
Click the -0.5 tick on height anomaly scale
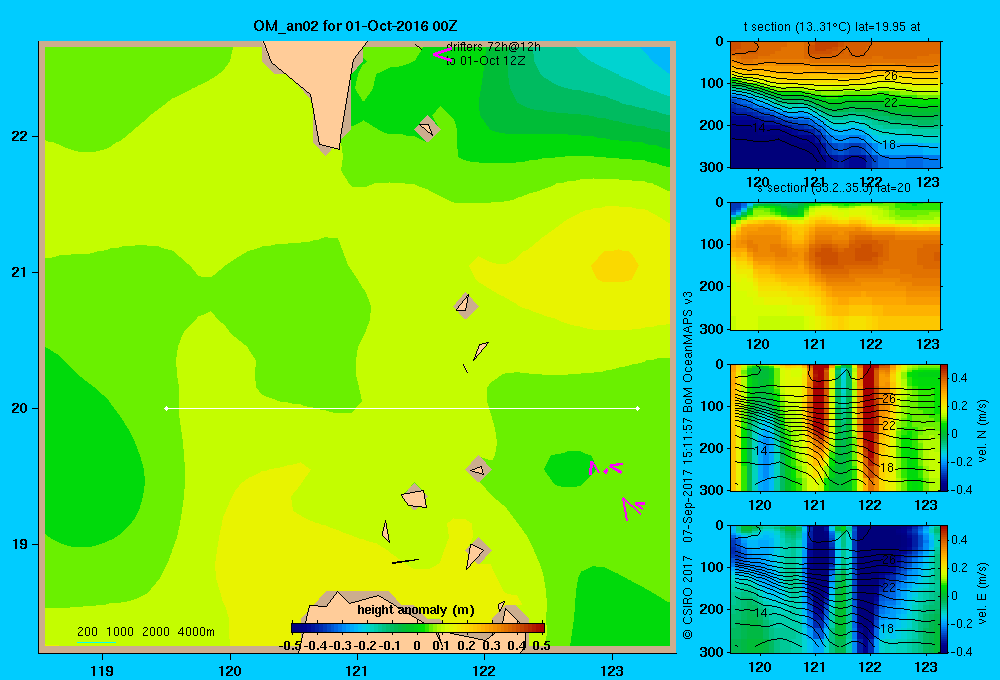(290, 646)
